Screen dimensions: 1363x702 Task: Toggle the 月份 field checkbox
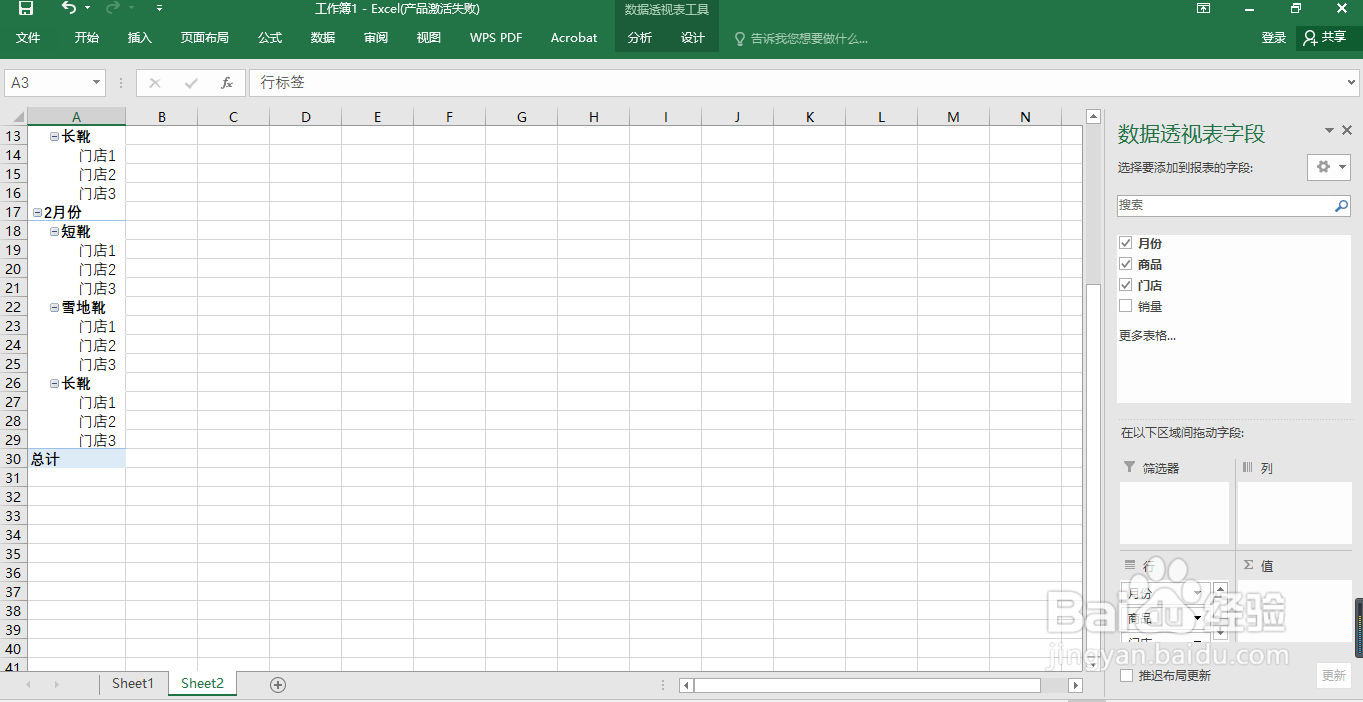[1126, 243]
